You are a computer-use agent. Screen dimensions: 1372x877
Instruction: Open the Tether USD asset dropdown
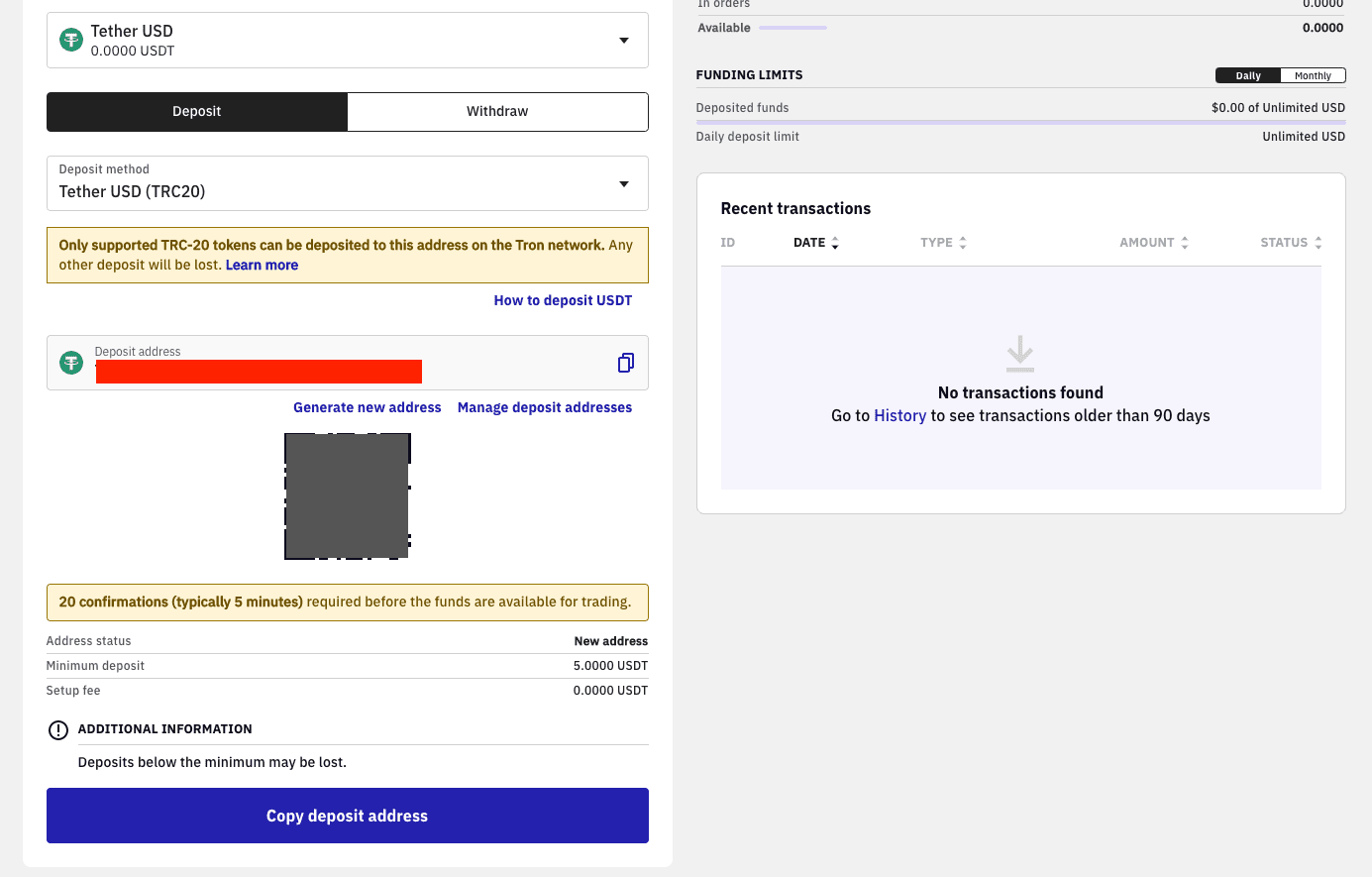(x=348, y=41)
